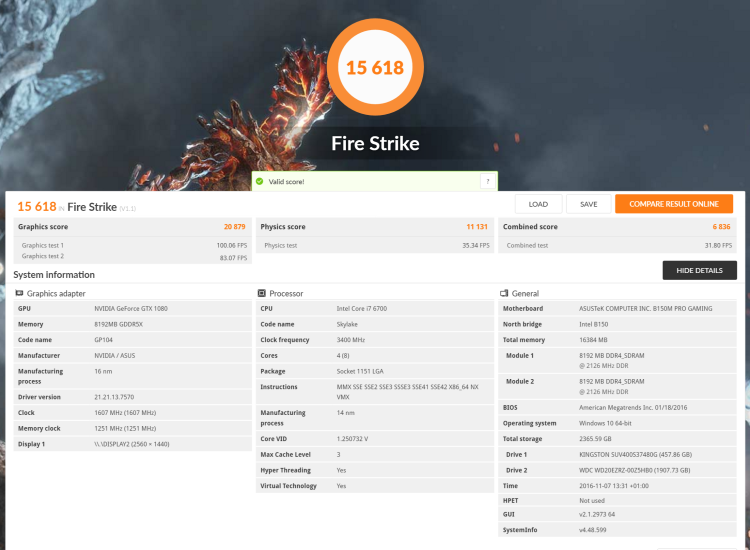Click the CPU Intel Core i7 6700 row
Image resolution: width=750 pixels, height=550 pixels.
click(x=375, y=308)
